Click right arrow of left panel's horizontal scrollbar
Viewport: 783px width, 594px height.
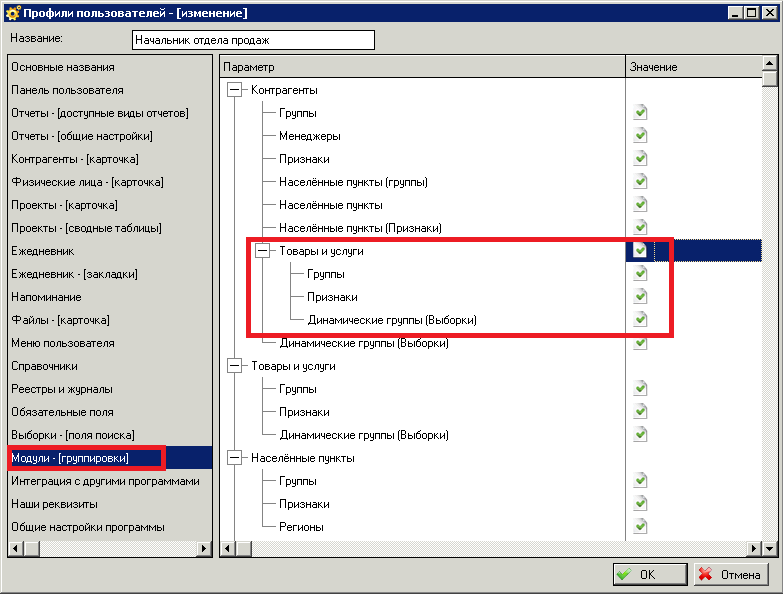point(205,548)
